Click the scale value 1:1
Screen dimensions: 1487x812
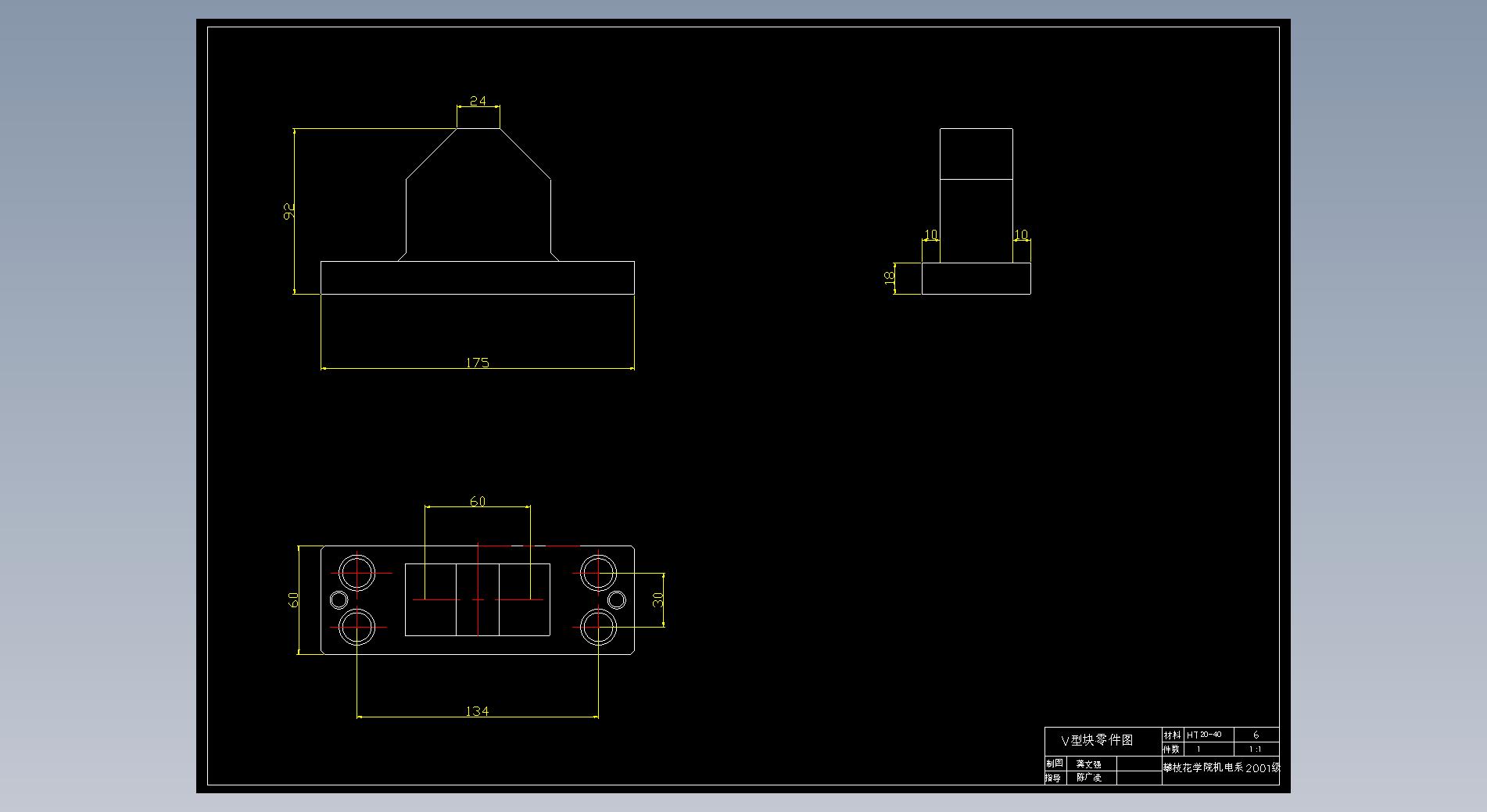[x=1256, y=749]
